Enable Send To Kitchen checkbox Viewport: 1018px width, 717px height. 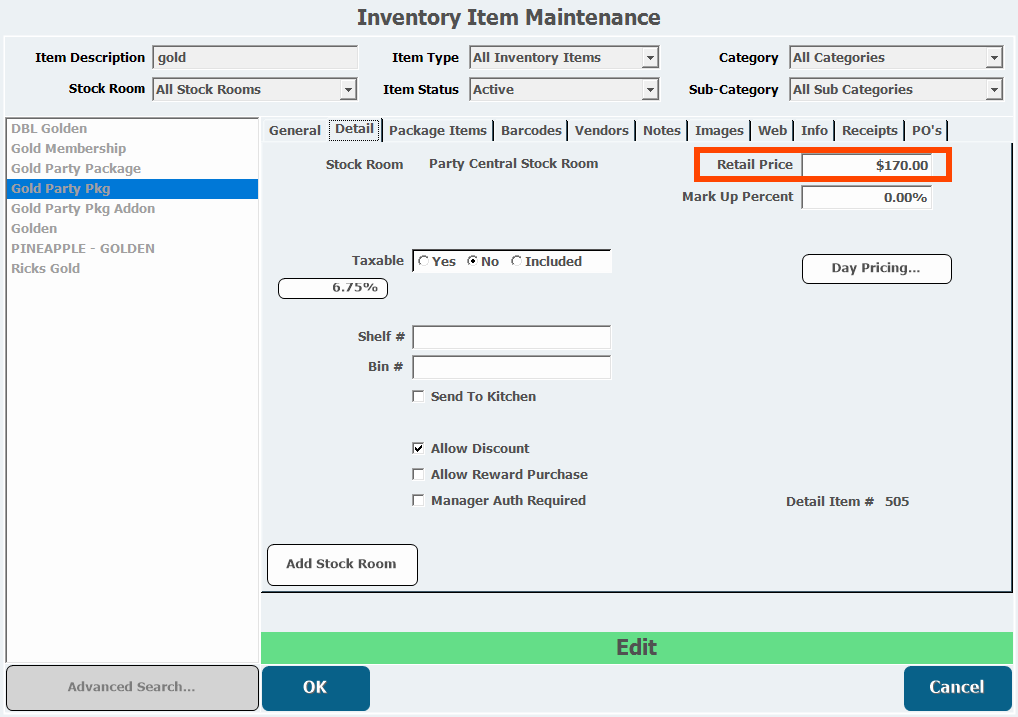419,397
